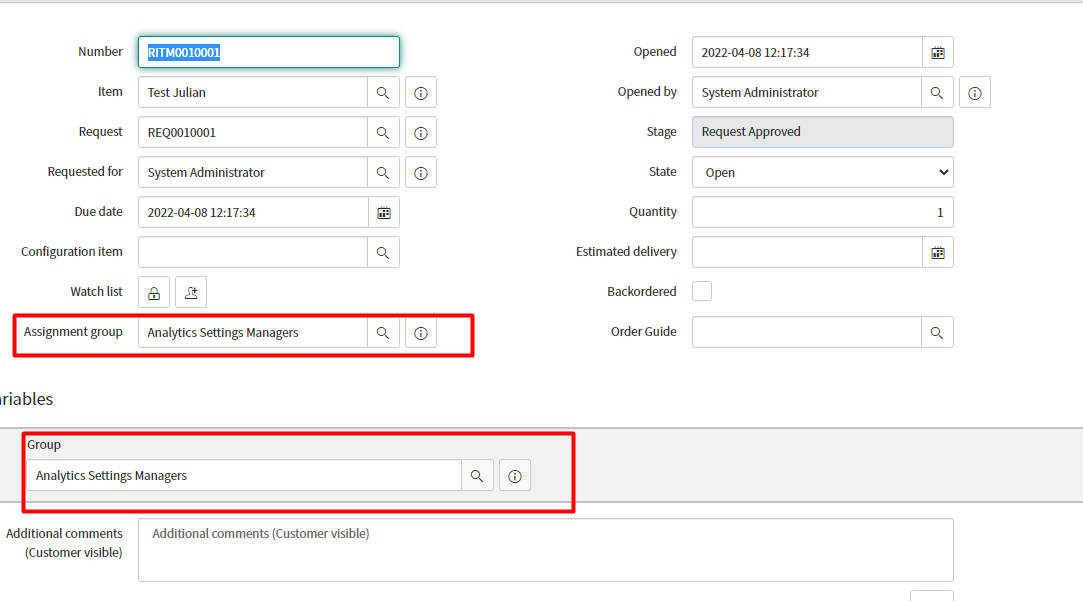Click the Additional comments text area
This screenshot has height=601, width=1083.
coord(546,551)
